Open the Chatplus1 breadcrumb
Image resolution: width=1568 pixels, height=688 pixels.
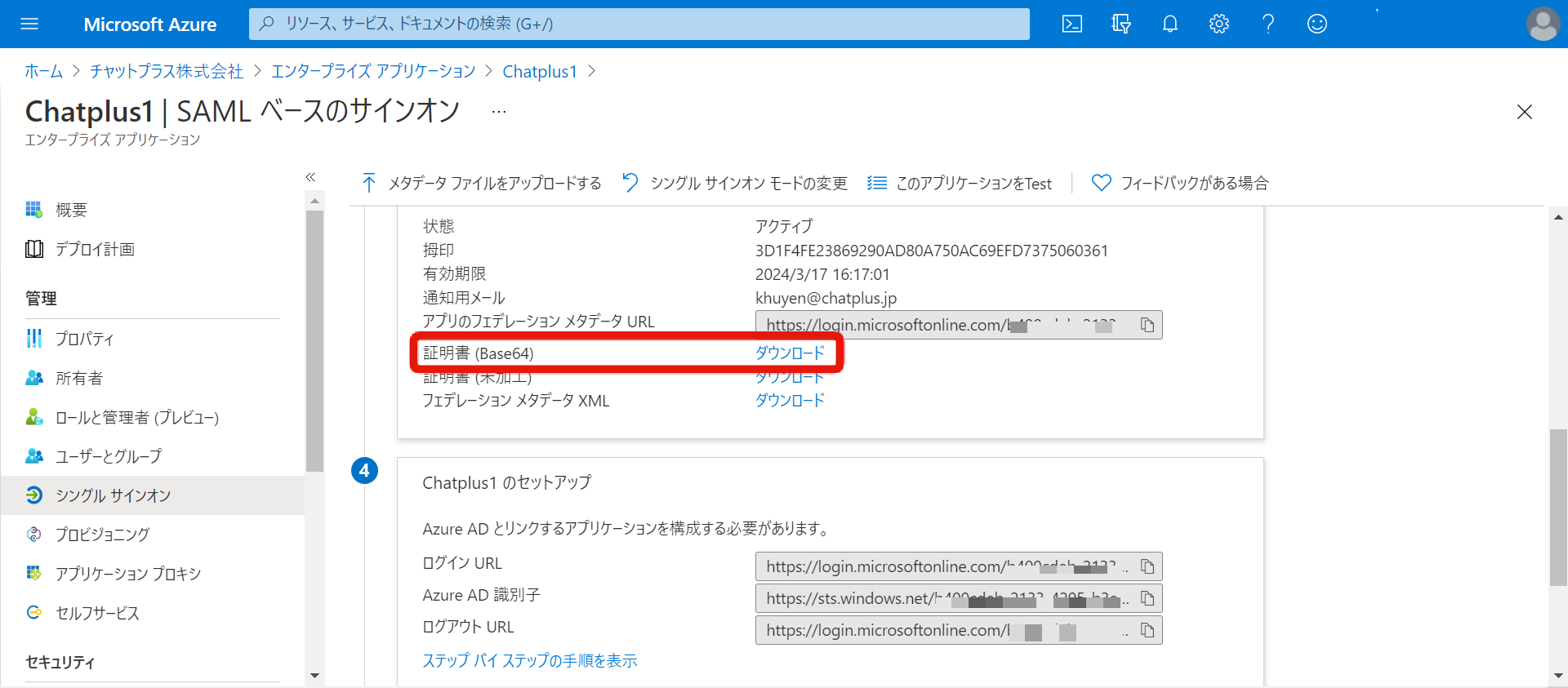(x=540, y=72)
